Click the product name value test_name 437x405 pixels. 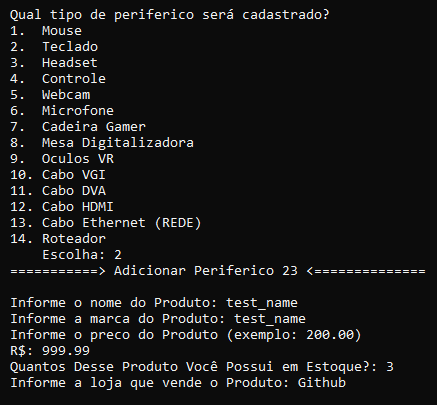[262, 303]
